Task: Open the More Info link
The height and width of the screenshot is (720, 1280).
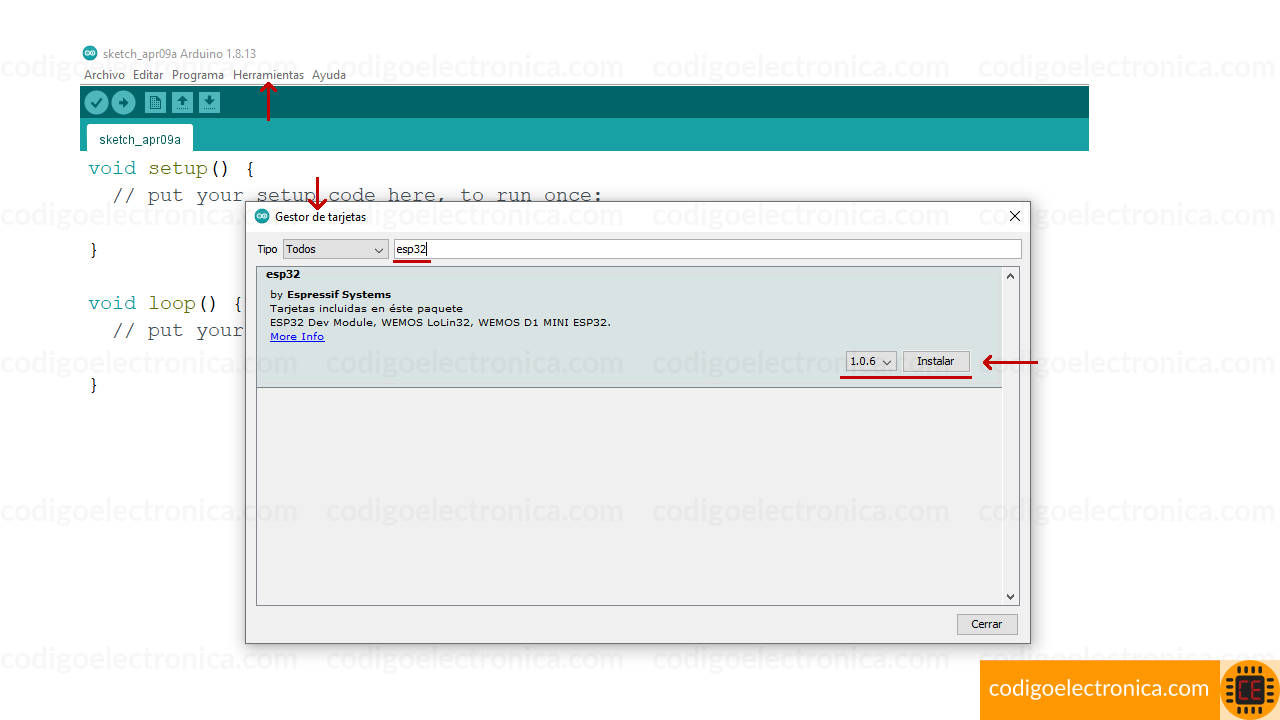Action: 297,336
